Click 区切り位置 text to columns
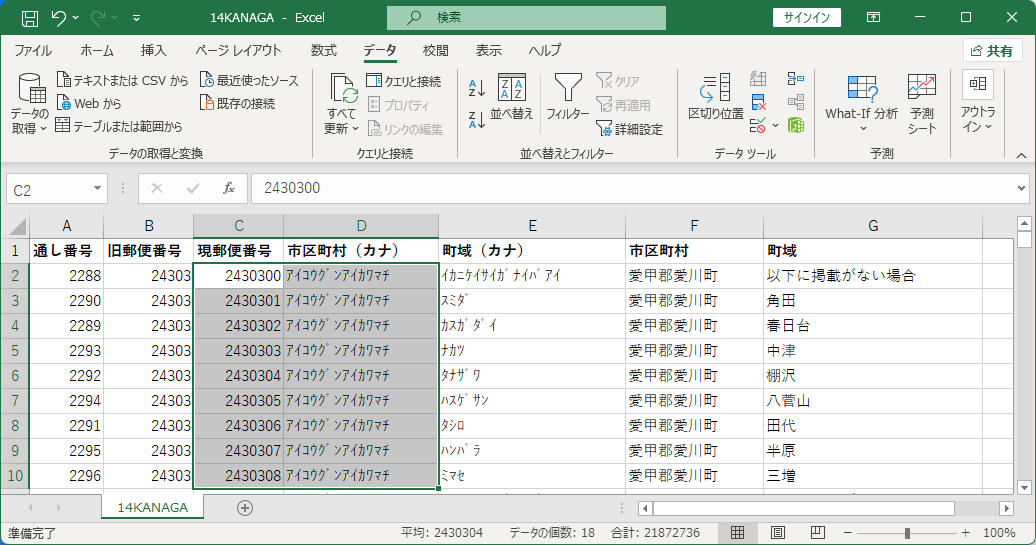The width and height of the screenshot is (1036, 545). pos(716,97)
